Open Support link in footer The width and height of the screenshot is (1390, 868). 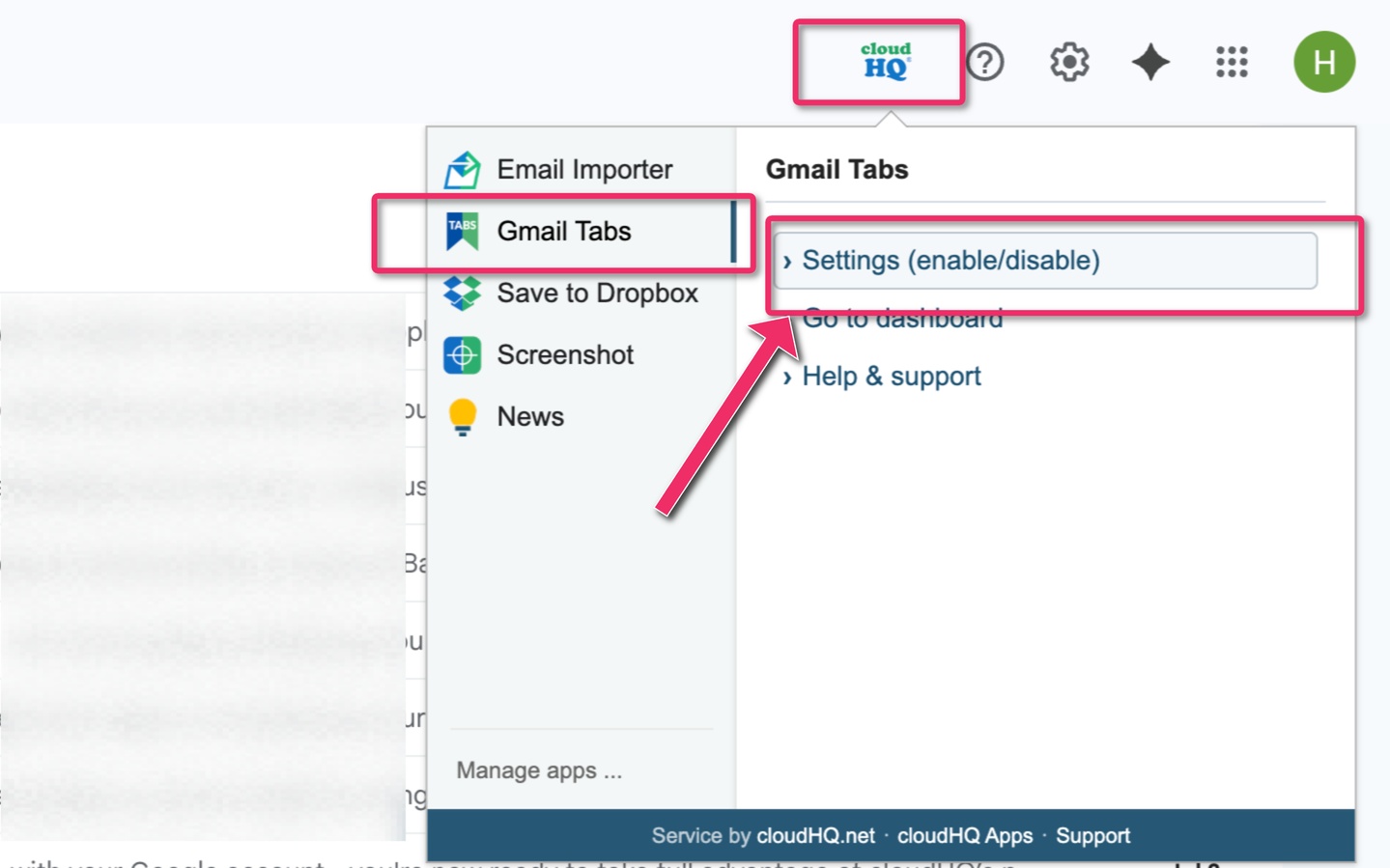click(x=1092, y=836)
